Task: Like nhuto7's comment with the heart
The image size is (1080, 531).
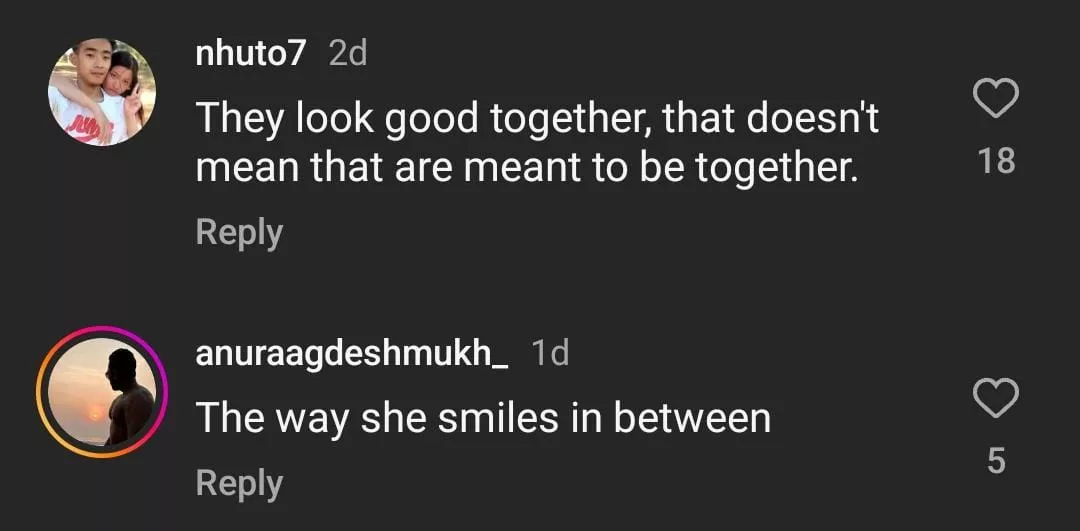Action: pos(995,100)
